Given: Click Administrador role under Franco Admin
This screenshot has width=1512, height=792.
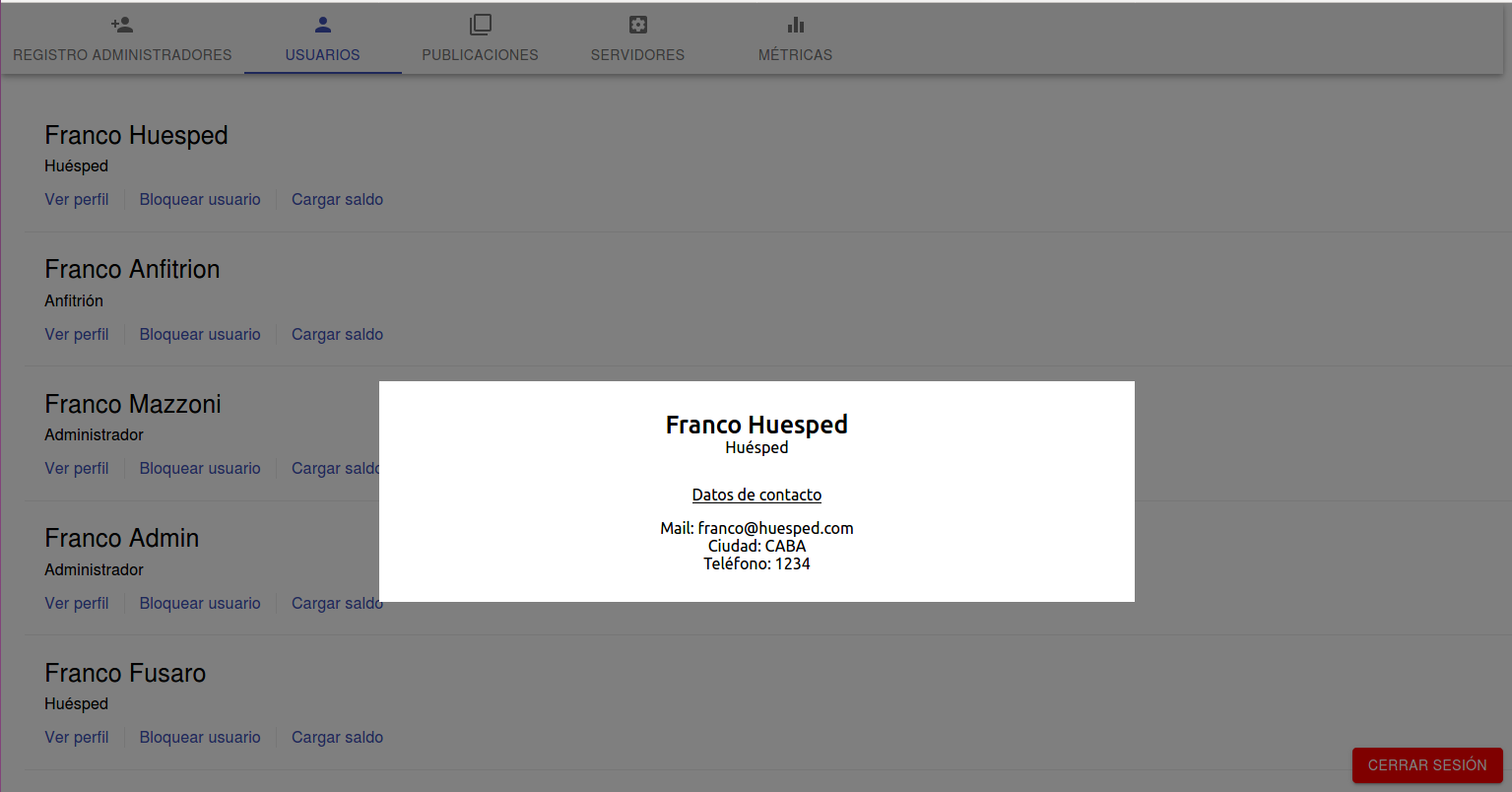Looking at the screenshot, I should pos(94,569).
